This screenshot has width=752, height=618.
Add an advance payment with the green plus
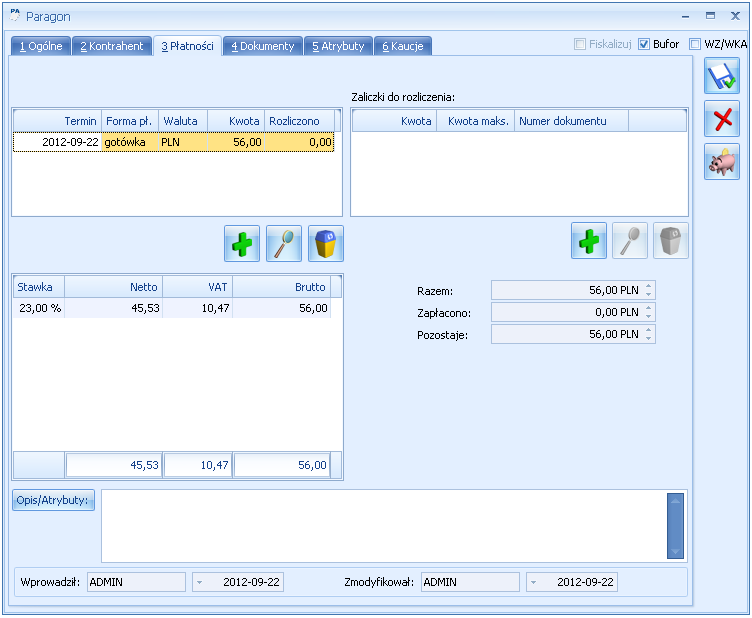(589, 241)
